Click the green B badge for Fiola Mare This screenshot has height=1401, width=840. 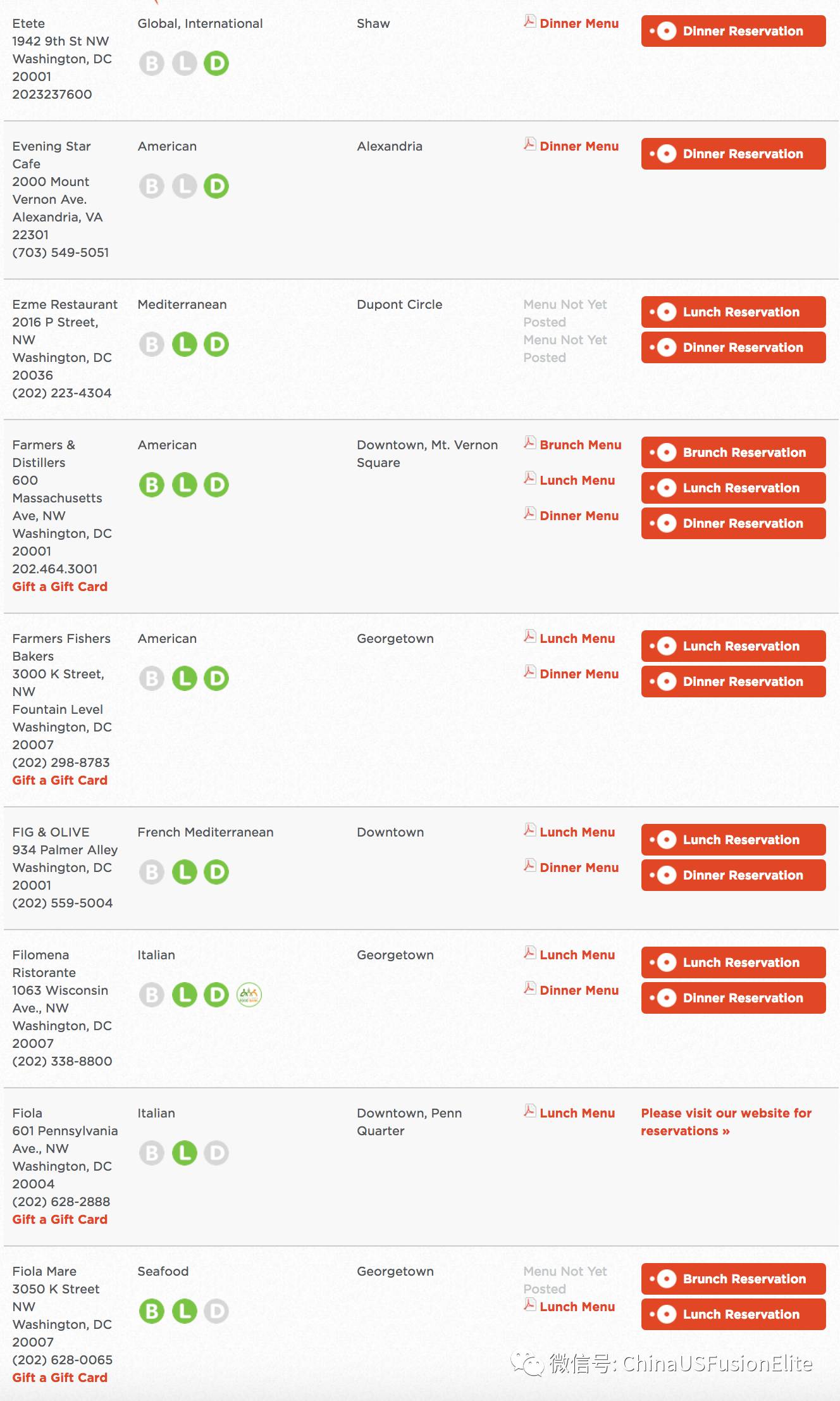(152, 1311)
